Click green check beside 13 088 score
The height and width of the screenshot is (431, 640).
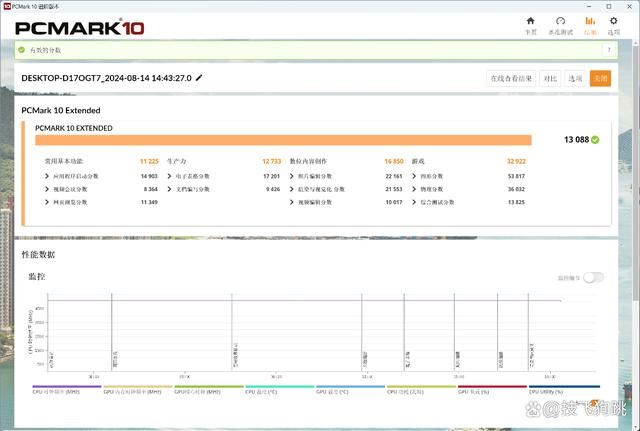point(595,140)
